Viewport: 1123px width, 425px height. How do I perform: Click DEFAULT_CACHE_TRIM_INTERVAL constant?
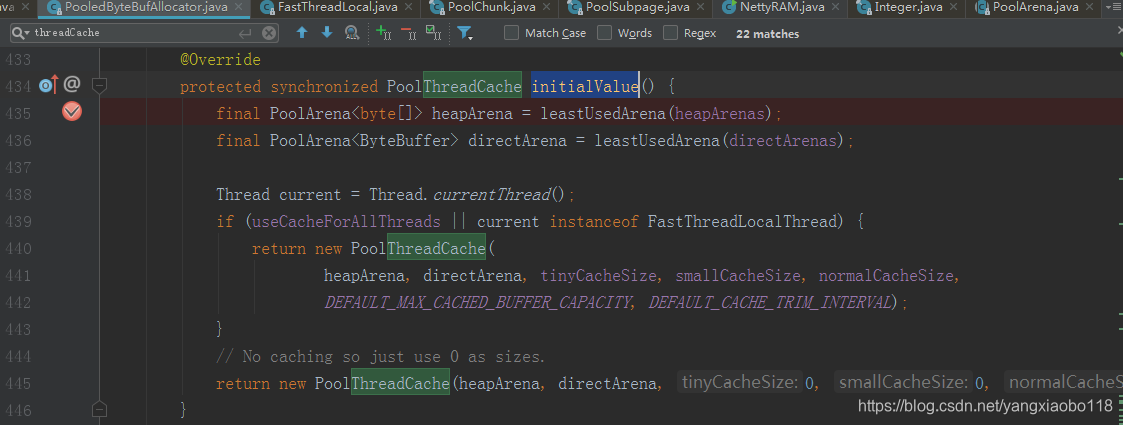769,302
